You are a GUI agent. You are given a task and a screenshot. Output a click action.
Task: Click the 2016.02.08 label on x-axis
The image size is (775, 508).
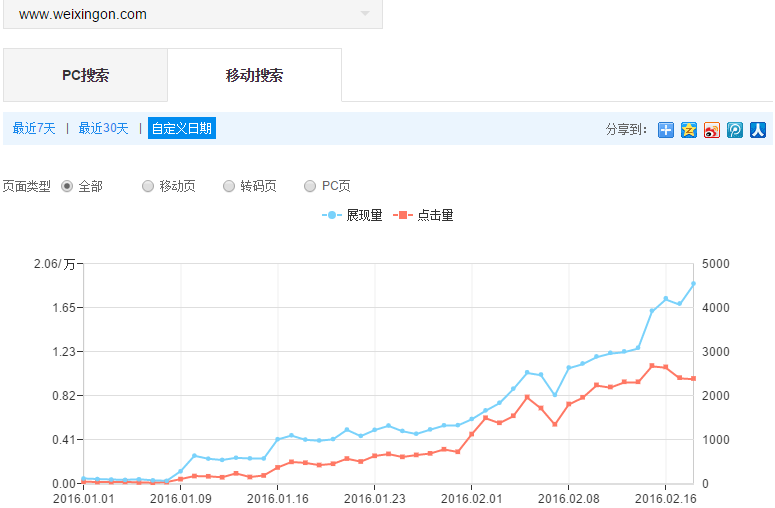click(x=568, y=497)
